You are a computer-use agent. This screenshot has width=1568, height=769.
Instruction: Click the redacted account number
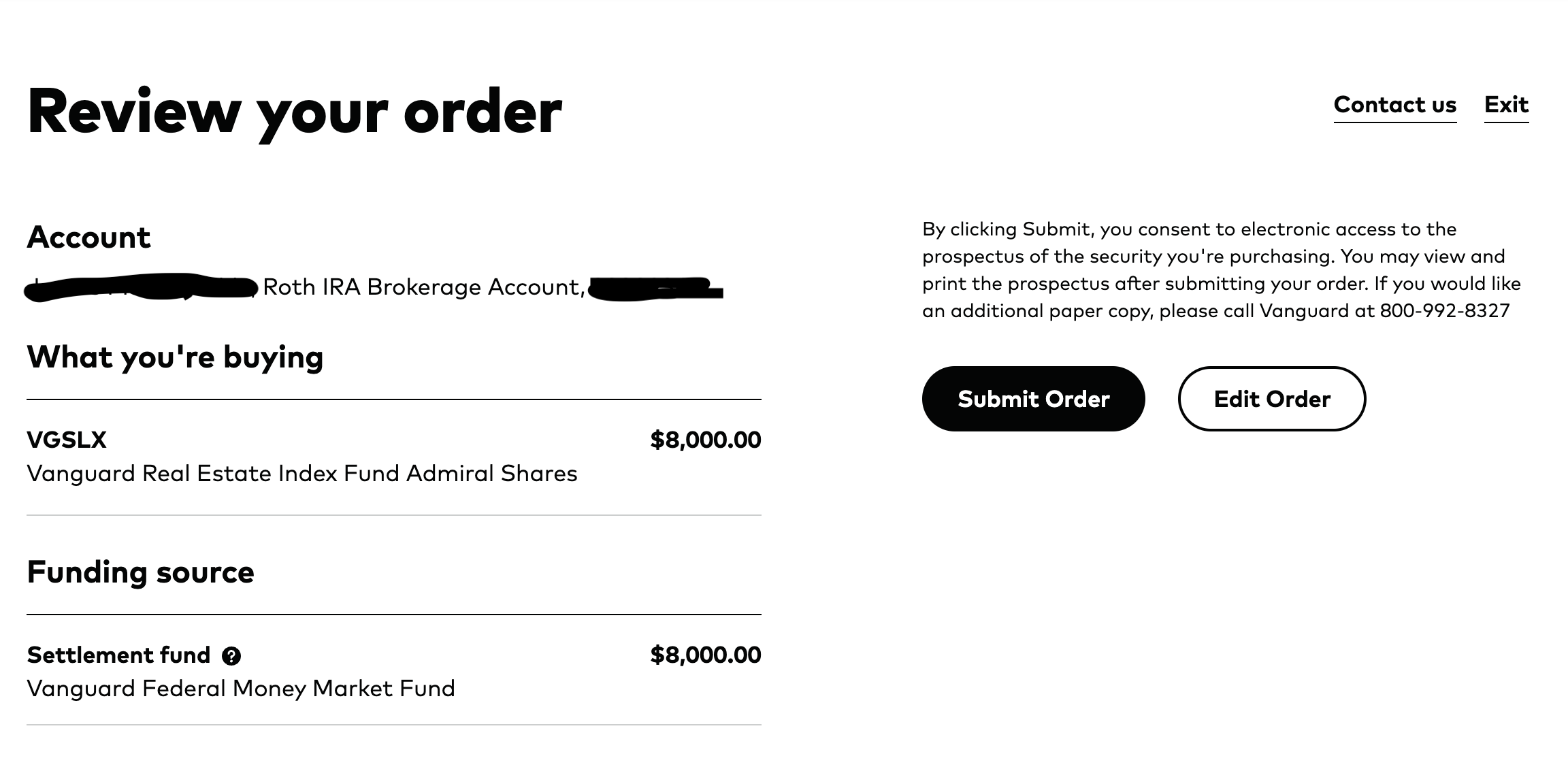tap(655, 289)
